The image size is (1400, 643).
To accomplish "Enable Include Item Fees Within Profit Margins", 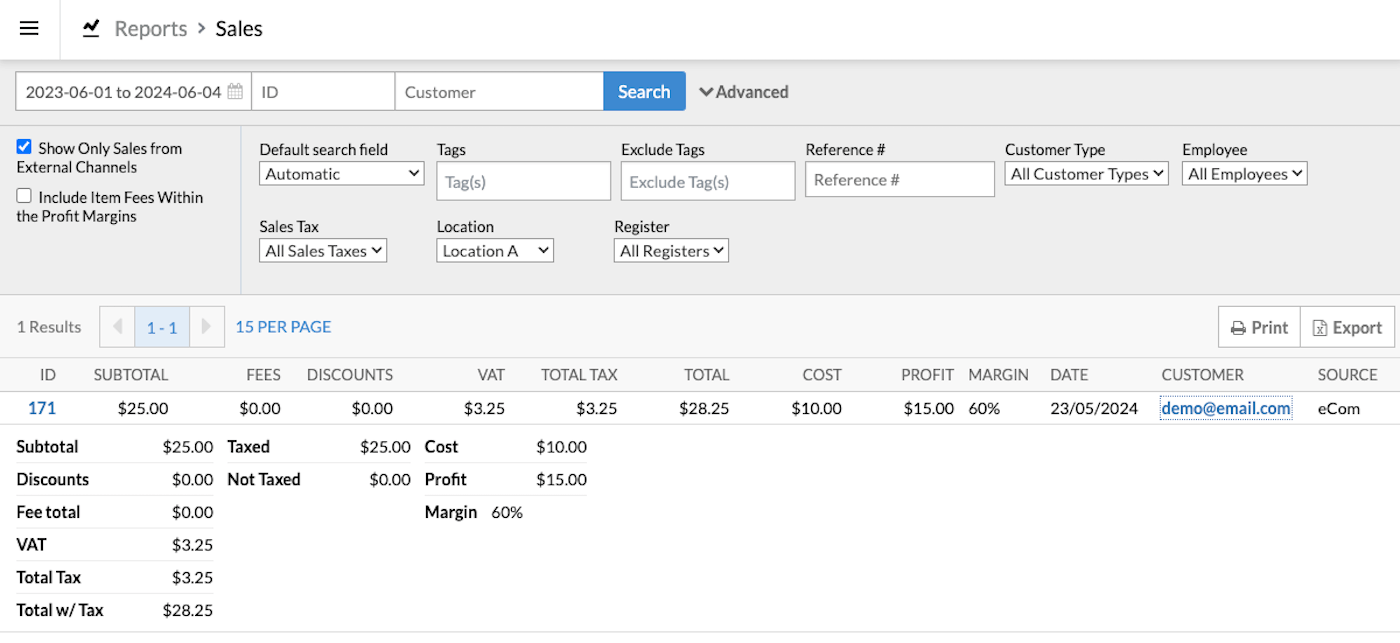I will (x=24, y=196).
